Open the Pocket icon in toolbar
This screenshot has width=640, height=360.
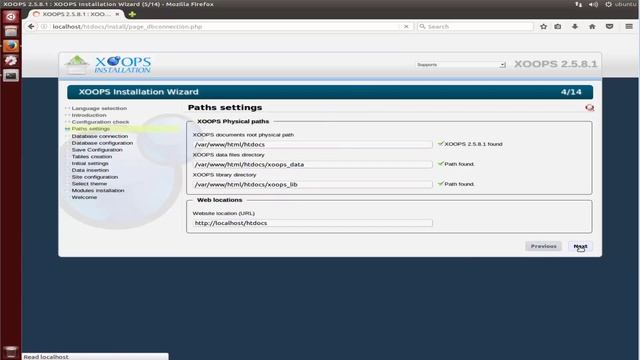(x=609, y=27)
